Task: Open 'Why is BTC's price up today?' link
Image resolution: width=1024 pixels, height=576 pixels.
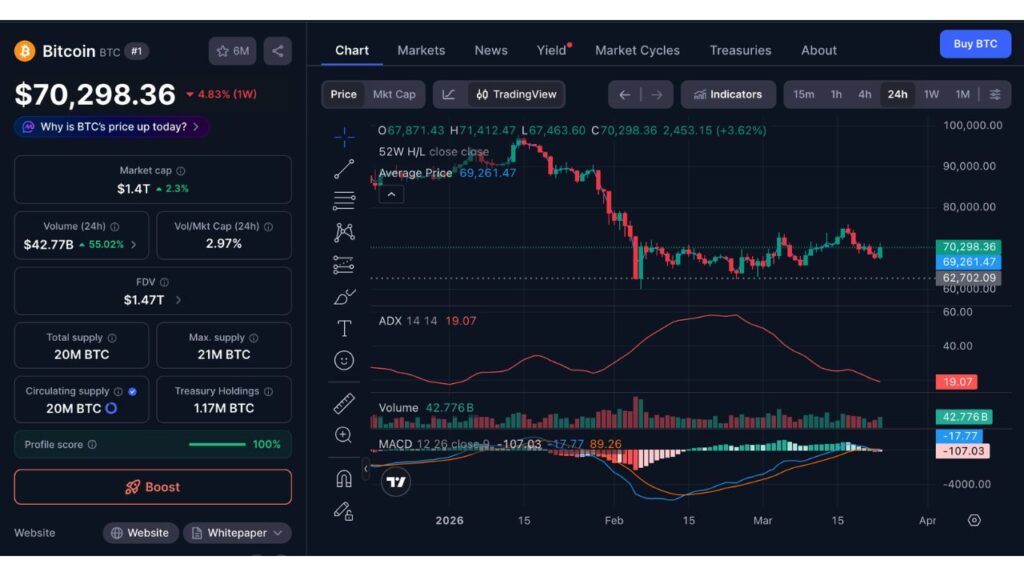Action: click(x=112, y=127)
